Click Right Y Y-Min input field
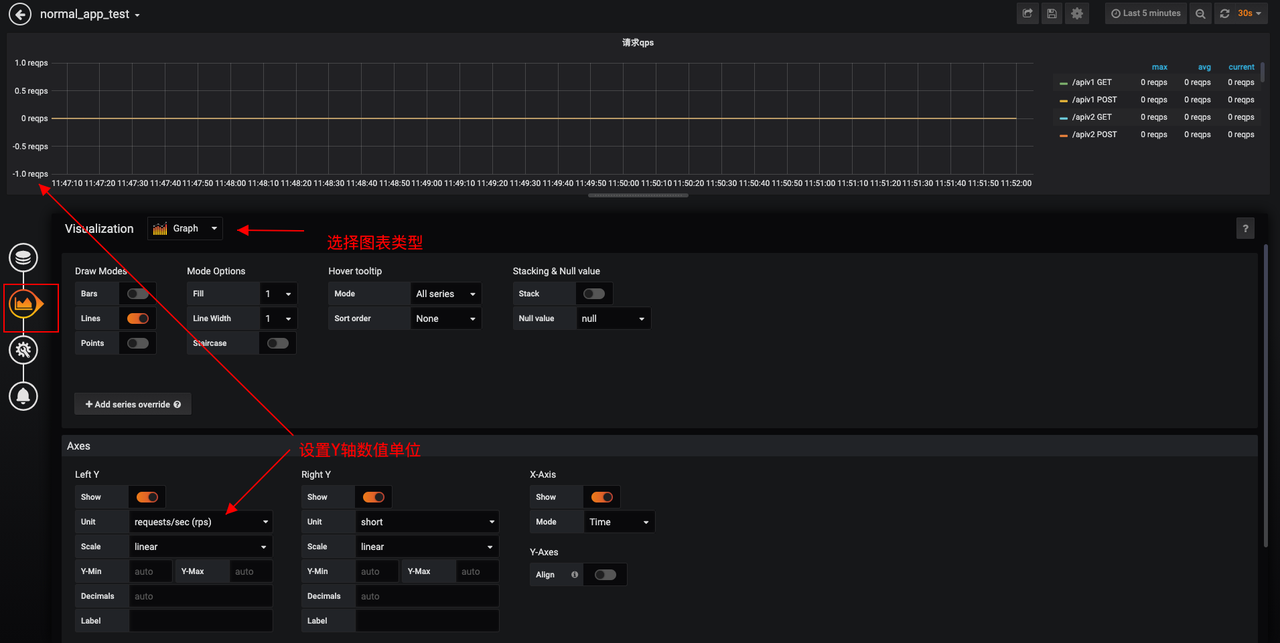 pyautogui.click(x=377, y=571)
